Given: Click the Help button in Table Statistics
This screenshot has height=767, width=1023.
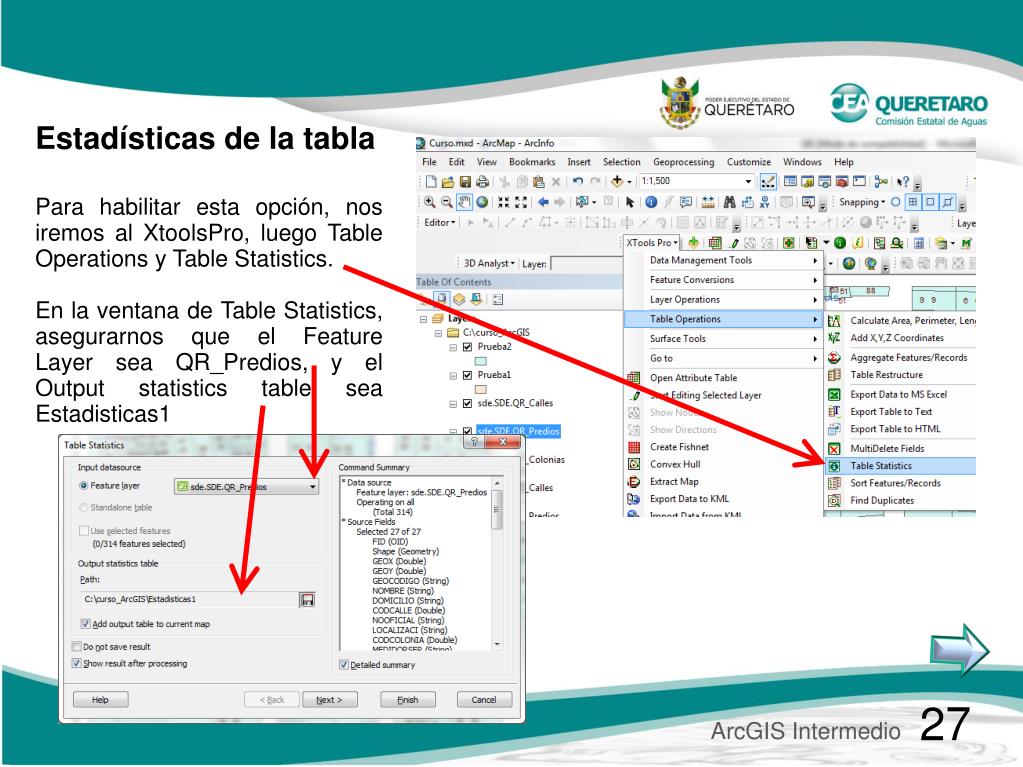Looking at the screenshot, I should (100, 700).
